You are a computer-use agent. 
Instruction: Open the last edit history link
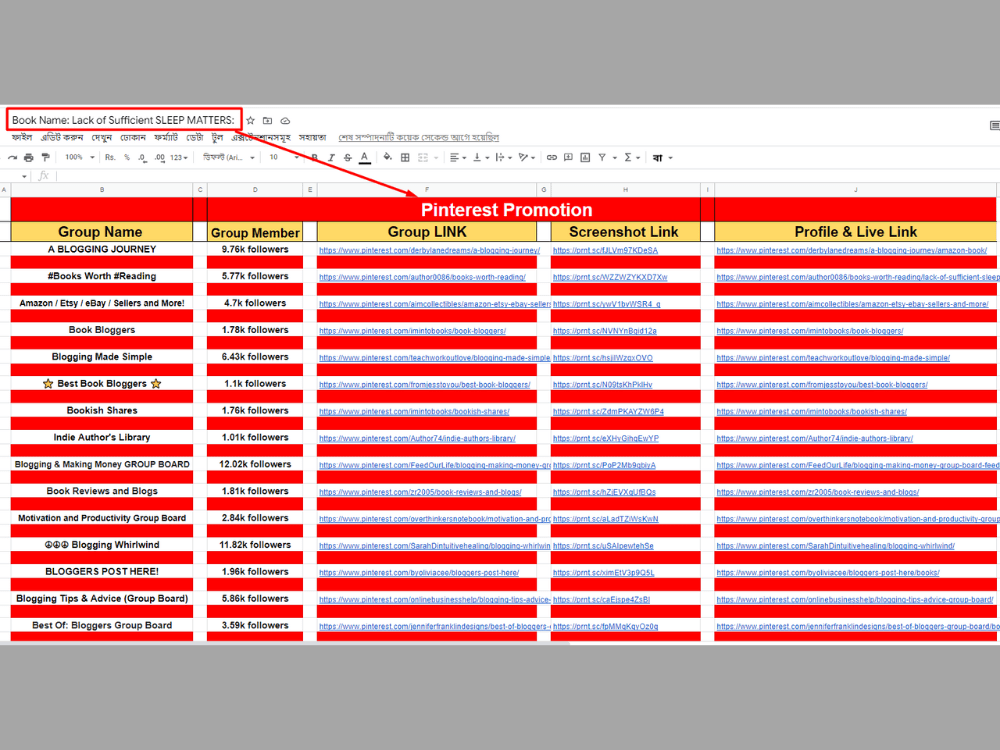click(x=418, y=137)
